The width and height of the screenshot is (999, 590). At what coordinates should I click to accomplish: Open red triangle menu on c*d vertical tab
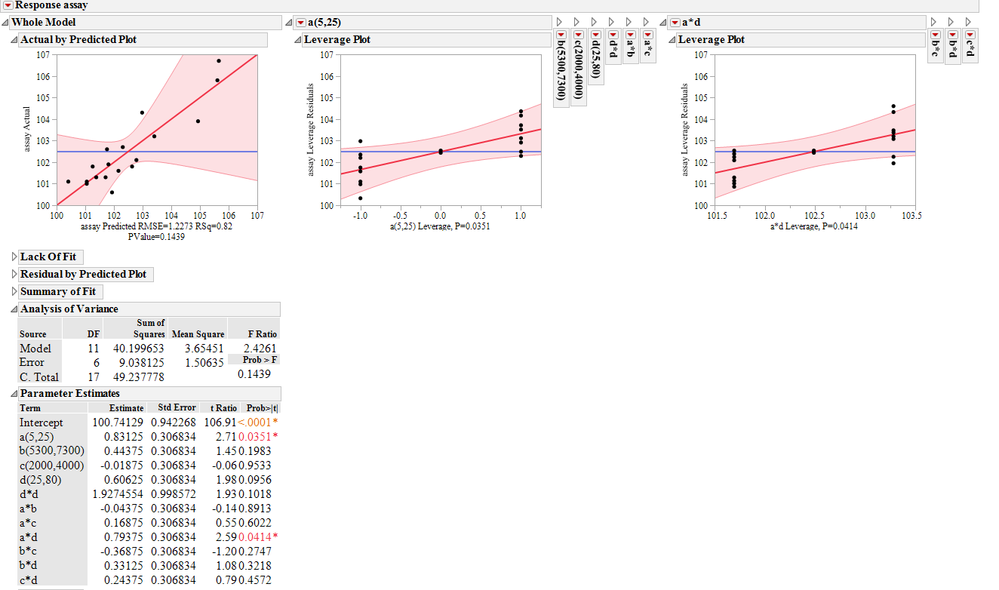click(x=970, y=35)
